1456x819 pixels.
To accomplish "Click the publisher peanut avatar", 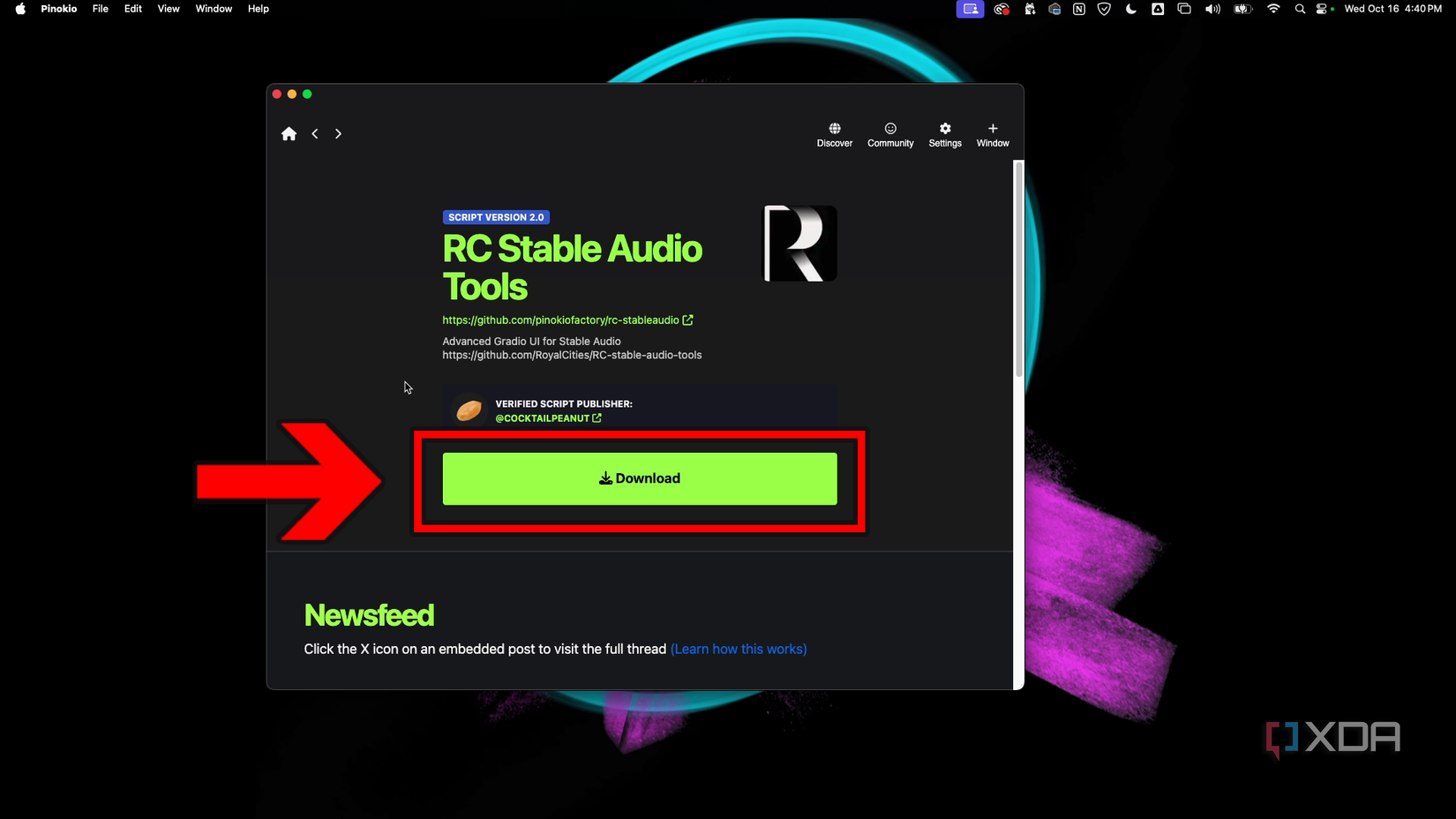I will tap(469, 410).
